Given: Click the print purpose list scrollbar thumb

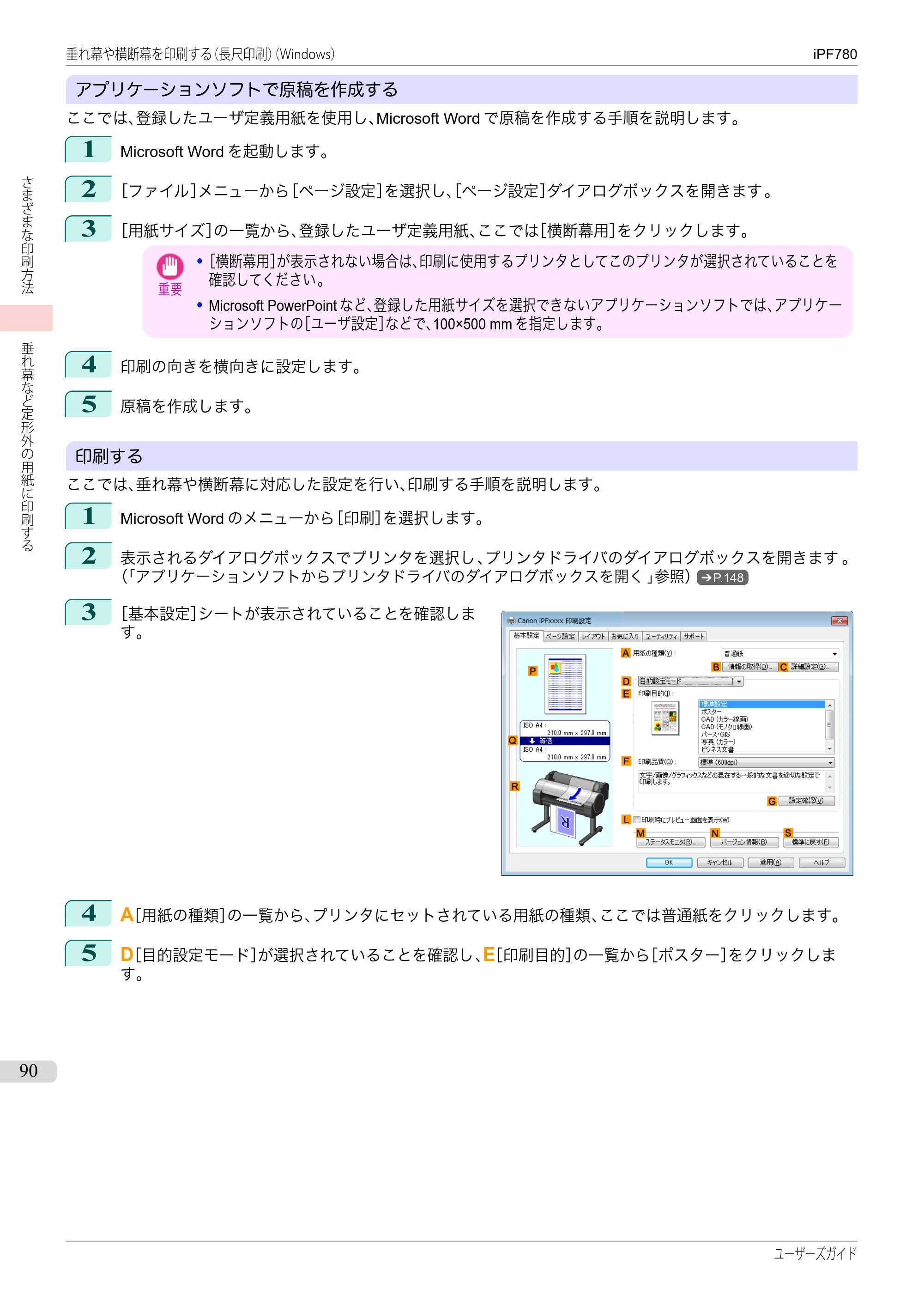Looking at the screenshot, I should click(829, 724).
